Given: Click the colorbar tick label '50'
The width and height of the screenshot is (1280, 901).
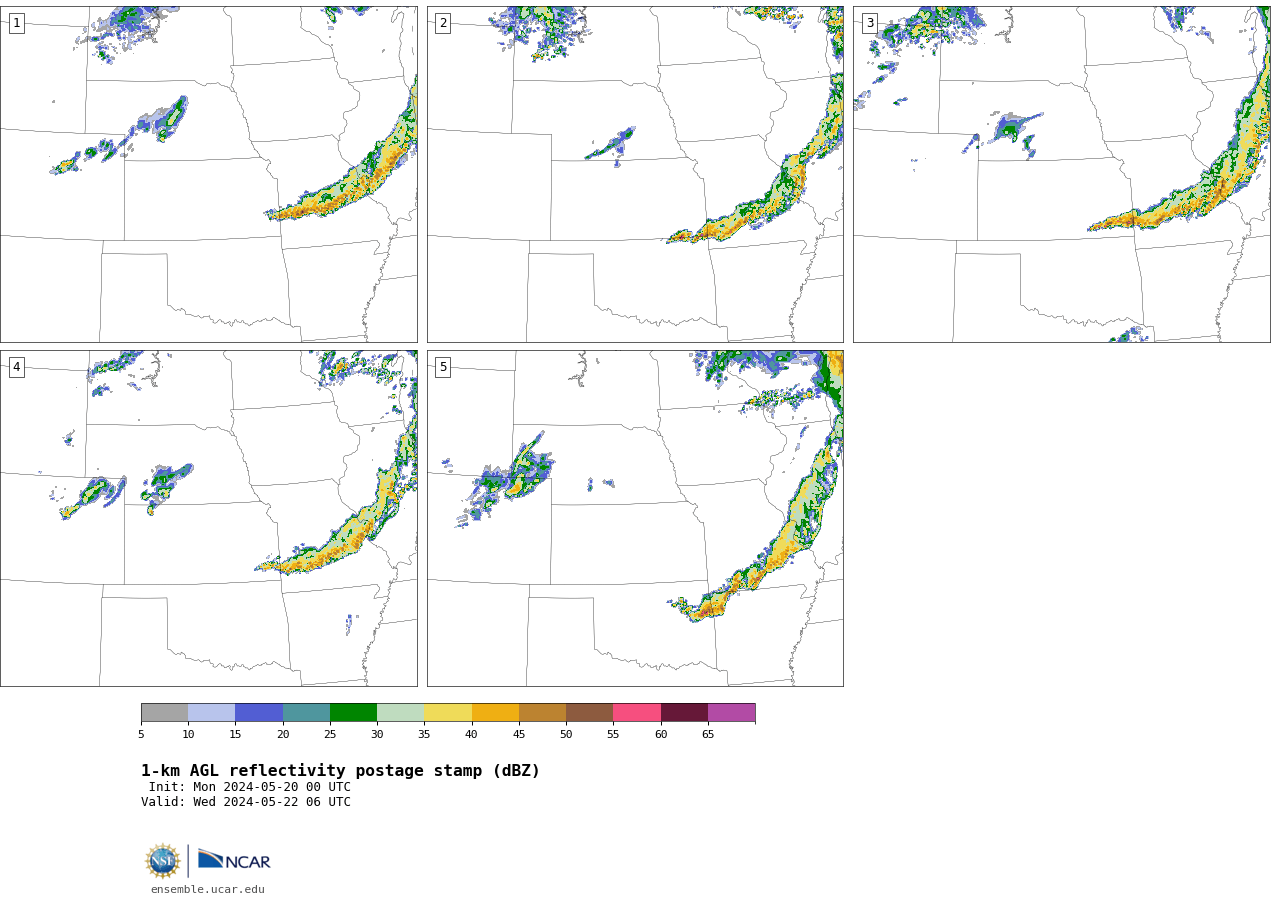Looking at the screenshot, I should pos(566,735).
